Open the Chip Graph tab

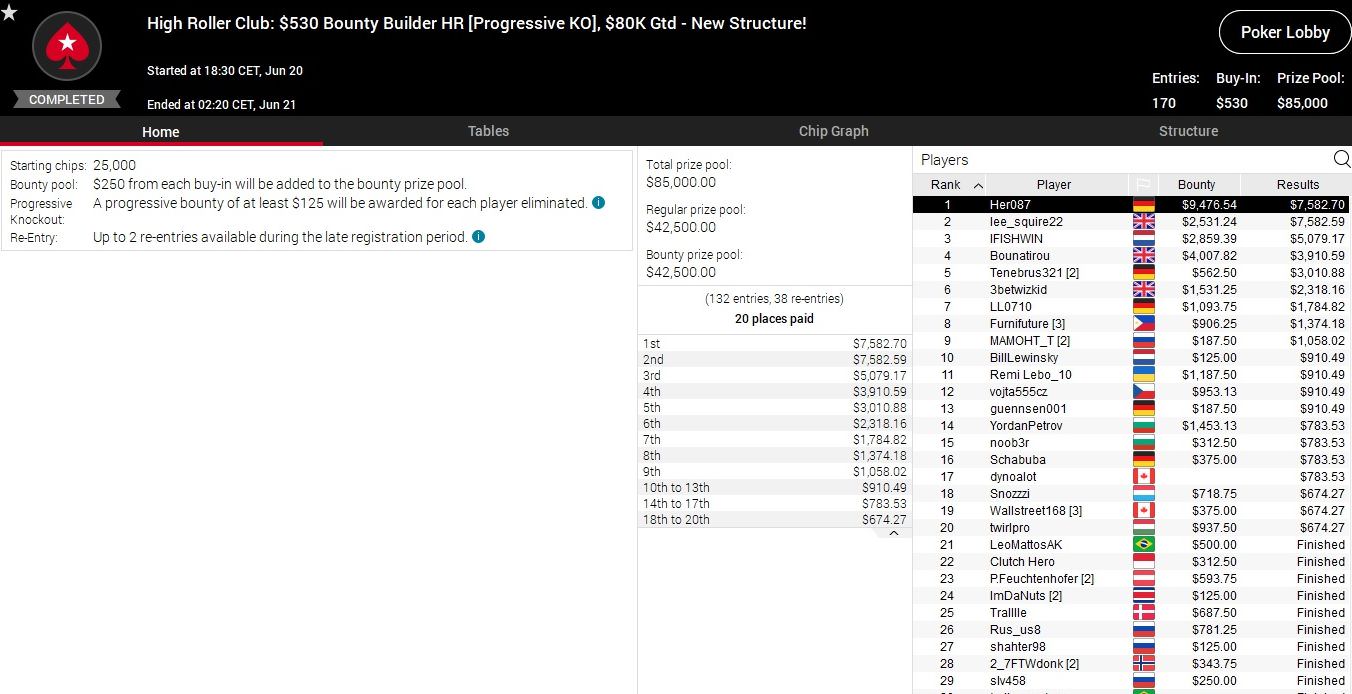(x=833, y=131)
